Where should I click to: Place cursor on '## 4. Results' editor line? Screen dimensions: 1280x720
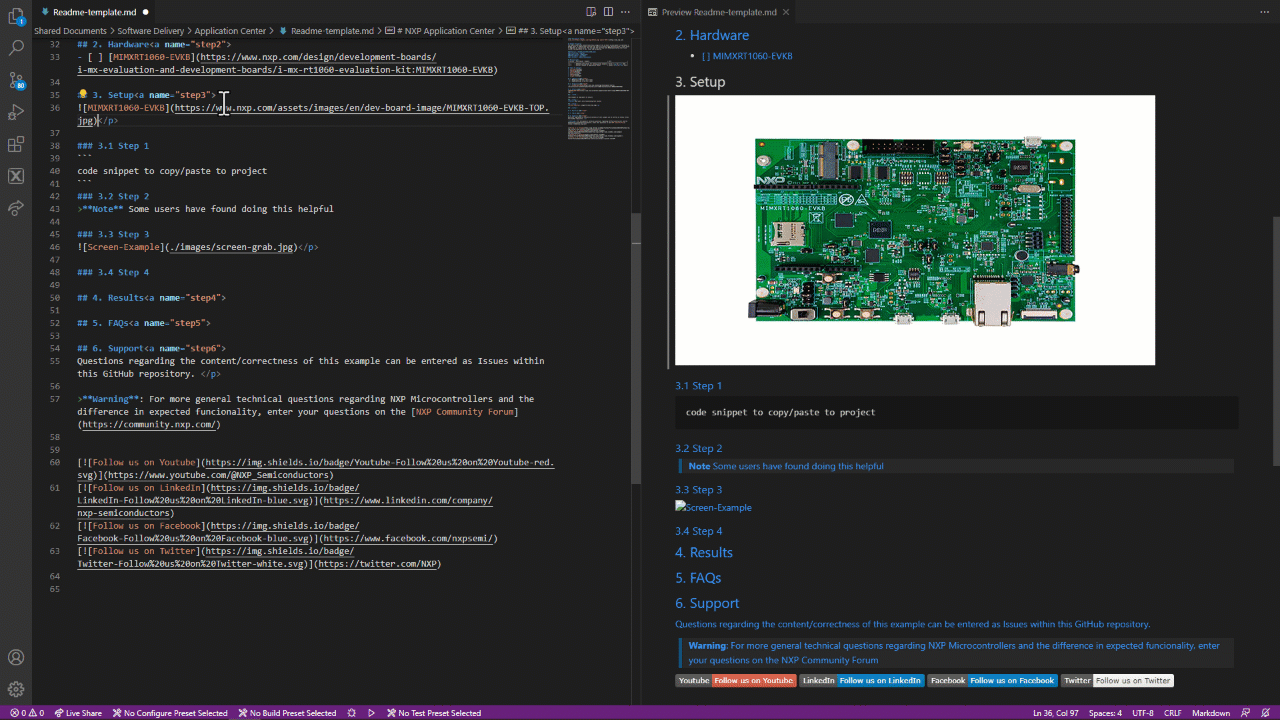click(151, 298)
